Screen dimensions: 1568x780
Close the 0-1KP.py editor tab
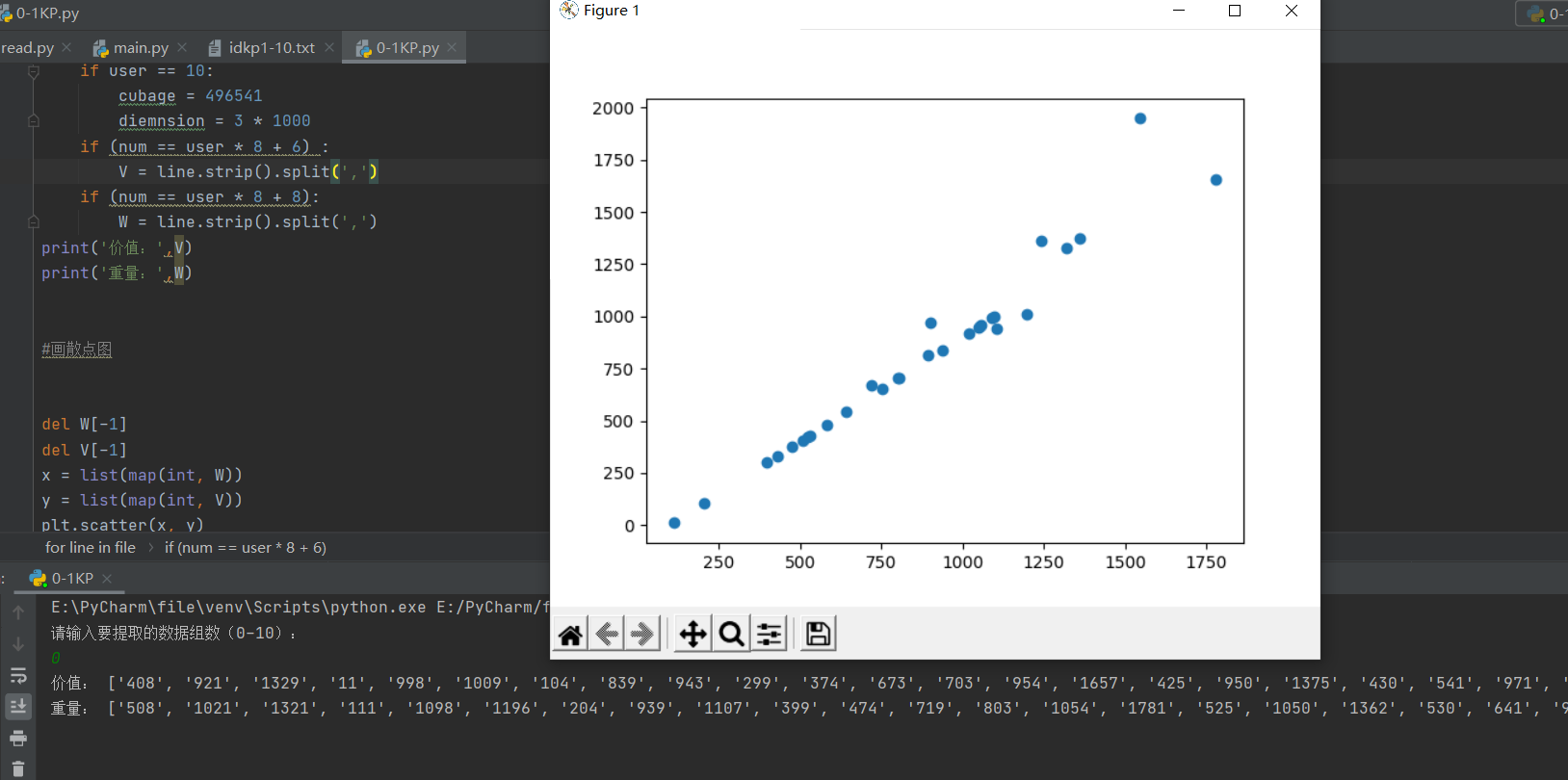[x=452, y=47]
